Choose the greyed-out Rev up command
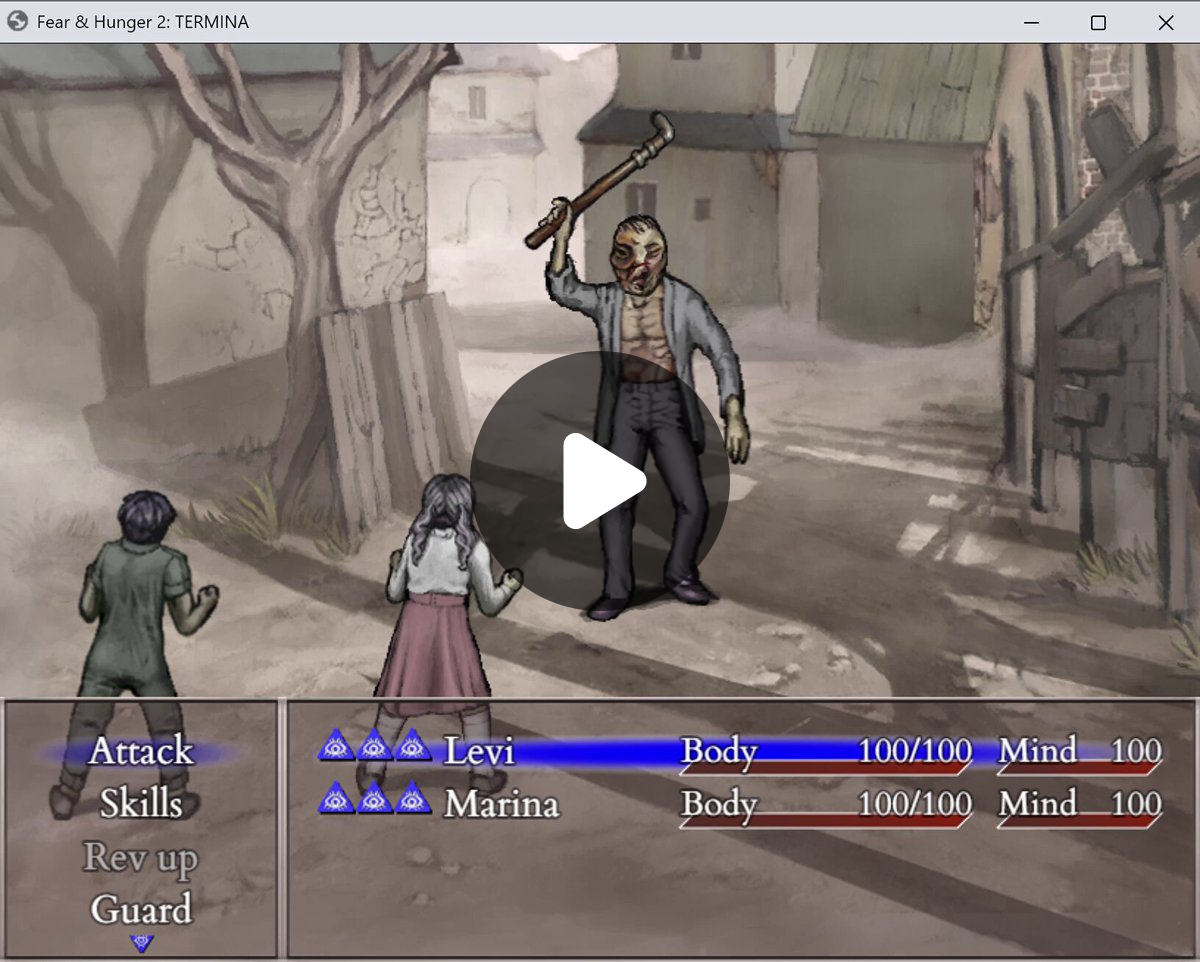Viewport: 1200px width, 962px height. pos(141,857)
